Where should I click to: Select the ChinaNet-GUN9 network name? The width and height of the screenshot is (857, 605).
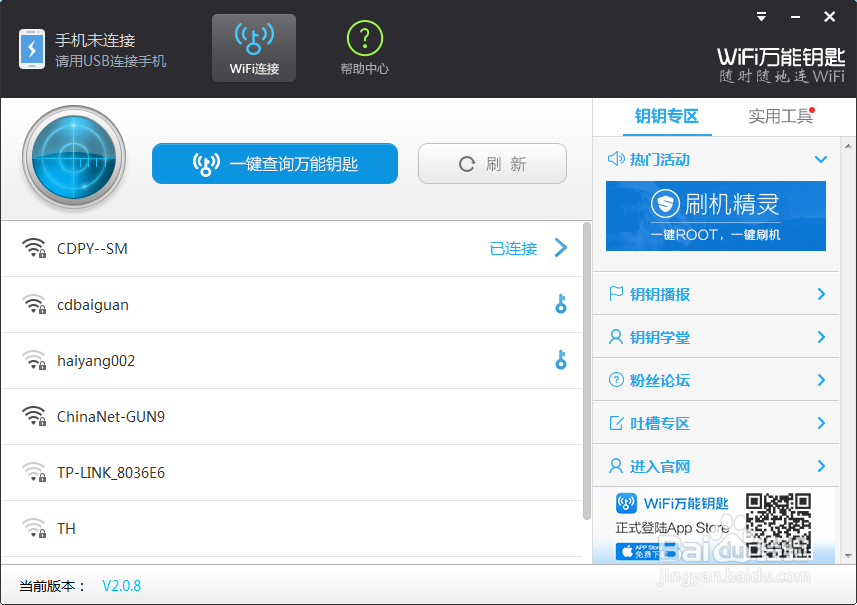coord(111,417)
